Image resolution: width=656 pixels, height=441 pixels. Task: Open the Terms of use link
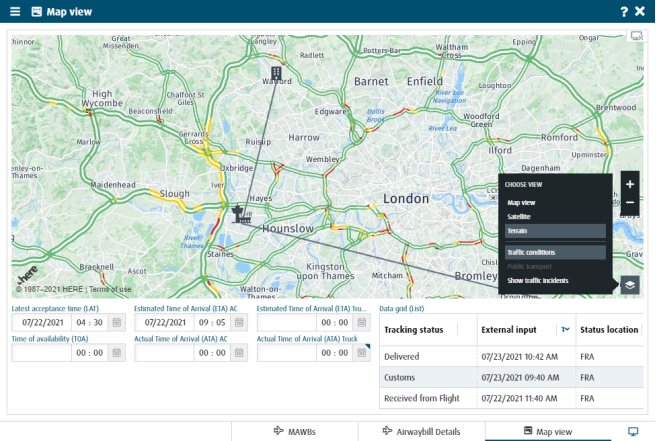pos(110,289)
